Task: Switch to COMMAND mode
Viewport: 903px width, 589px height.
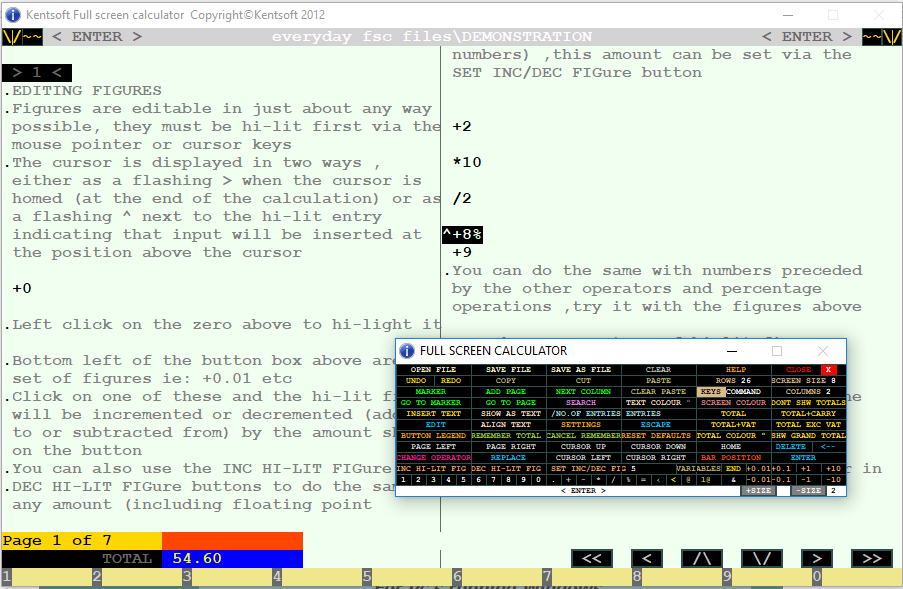Action: click(743, 392)
